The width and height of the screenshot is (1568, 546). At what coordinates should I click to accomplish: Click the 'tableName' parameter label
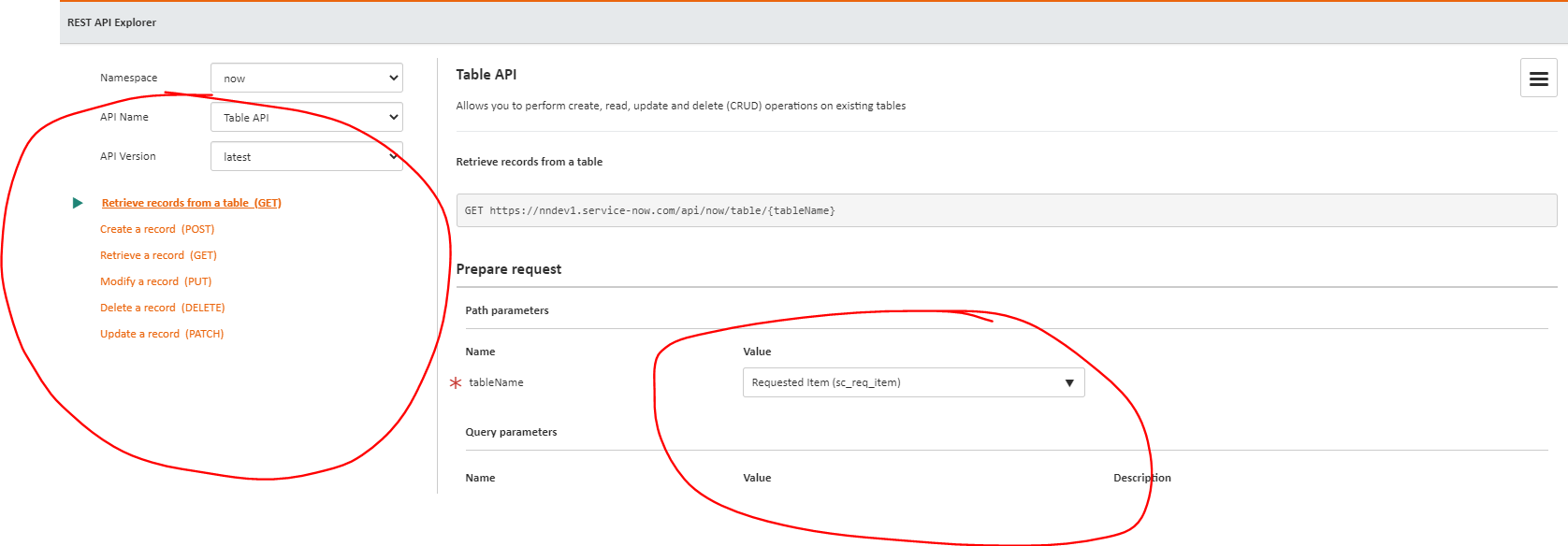496,382
